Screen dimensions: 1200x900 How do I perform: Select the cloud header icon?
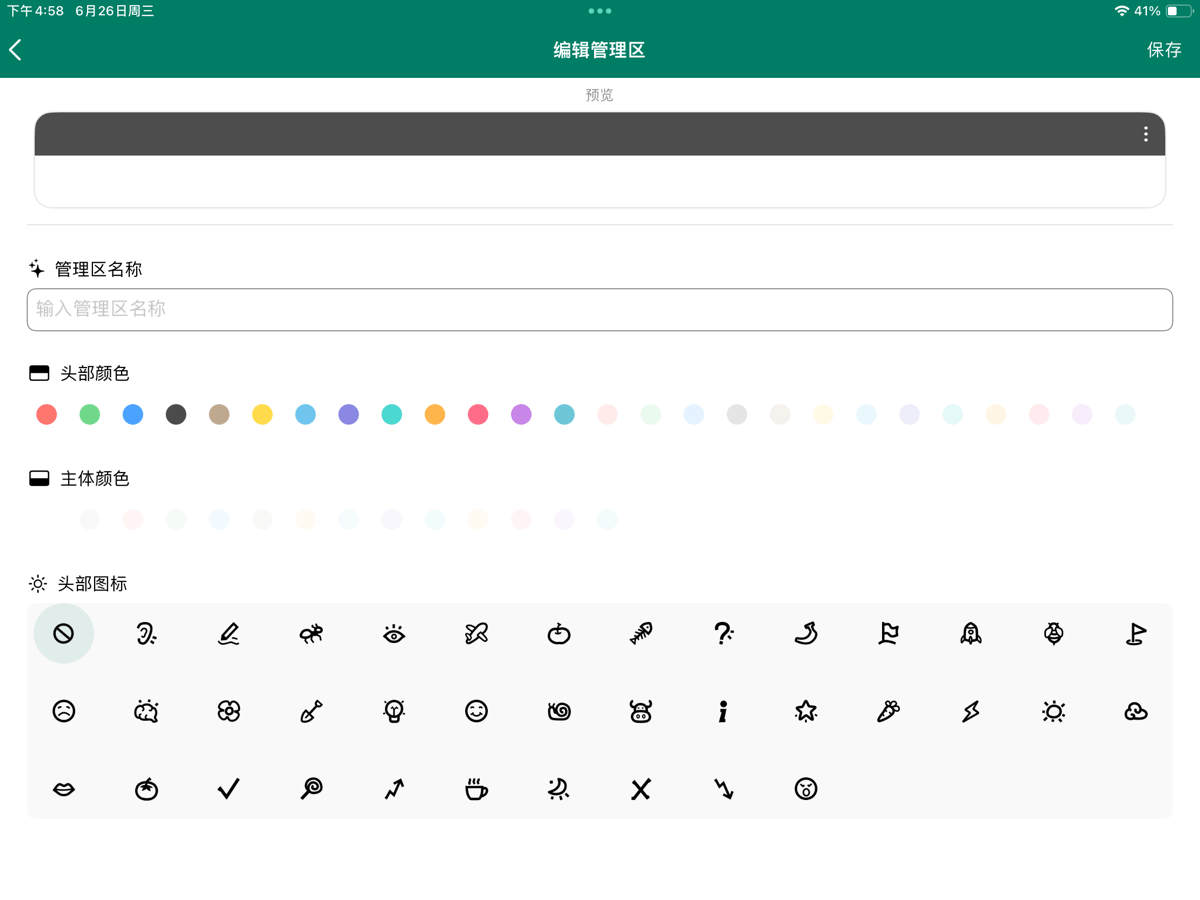pos(1136,711)
